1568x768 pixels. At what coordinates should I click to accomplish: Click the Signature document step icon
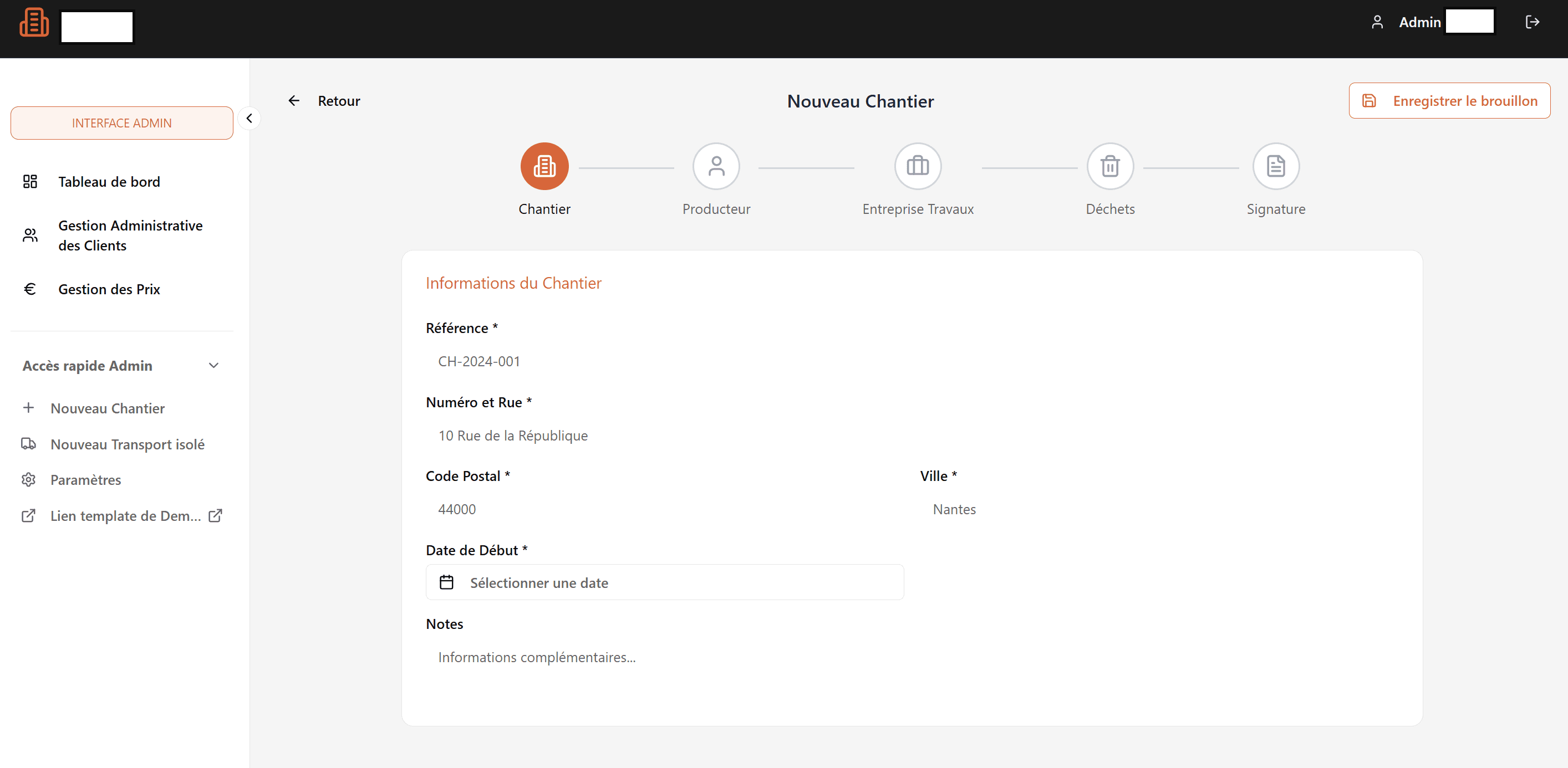click(1275, 166)
